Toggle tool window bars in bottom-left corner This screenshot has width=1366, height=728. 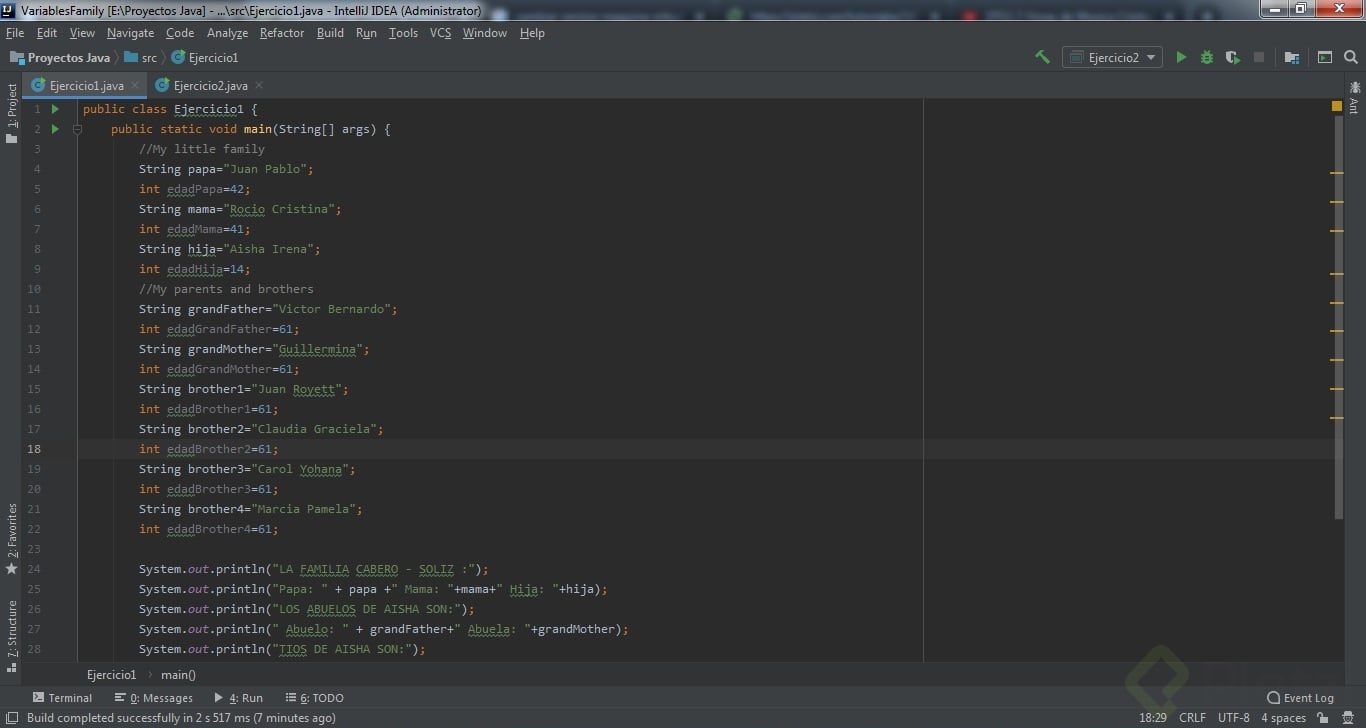pyautogui.click(x=11, y=718)
